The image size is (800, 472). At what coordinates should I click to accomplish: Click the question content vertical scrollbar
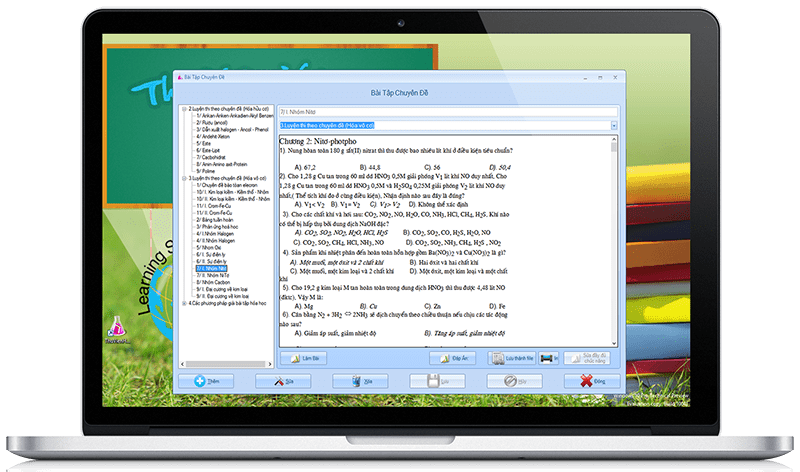pyautogui.click(x=615, y=240)
